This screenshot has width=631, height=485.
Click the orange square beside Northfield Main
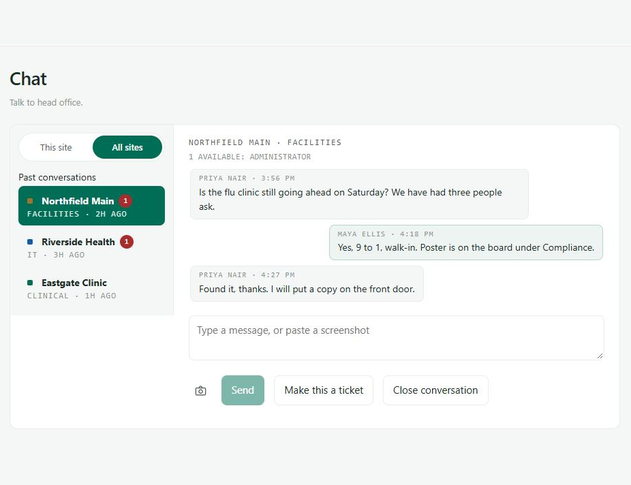click(x=30, y=201)
